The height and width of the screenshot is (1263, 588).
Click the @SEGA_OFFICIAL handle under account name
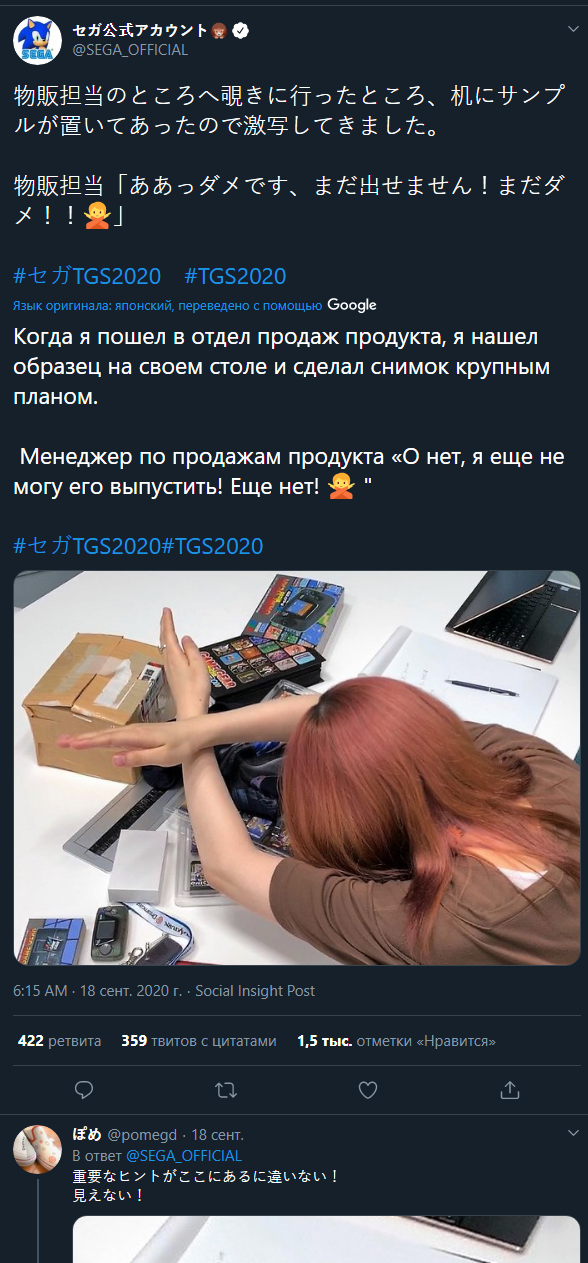coord(131,50)
